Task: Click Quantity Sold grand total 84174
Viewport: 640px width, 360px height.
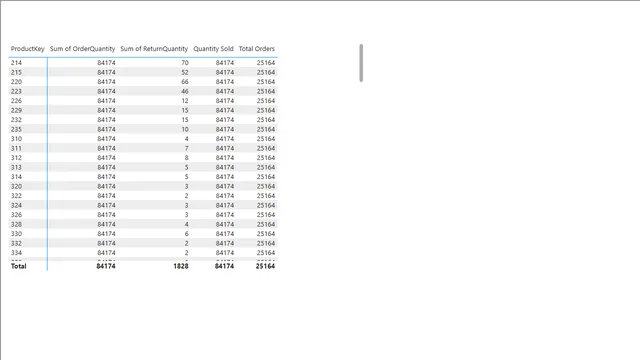Action: coord(224,266)
